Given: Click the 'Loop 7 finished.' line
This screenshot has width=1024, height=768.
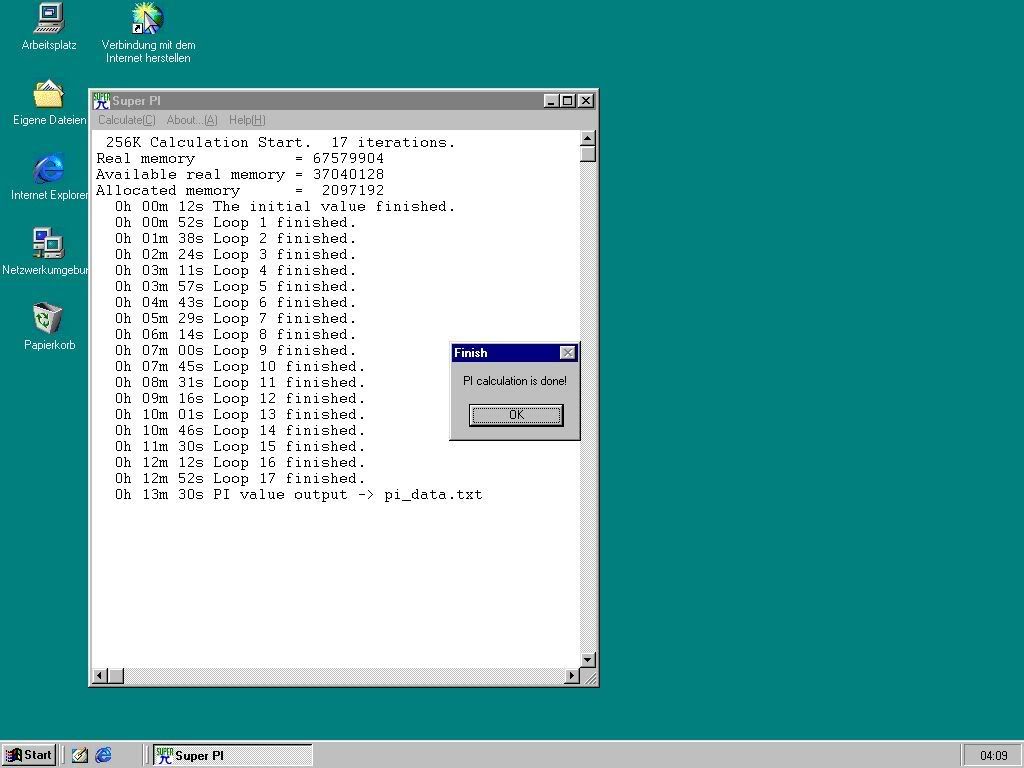Looking at the screenshot, I should pyautogui.click(x=235, y=319).
